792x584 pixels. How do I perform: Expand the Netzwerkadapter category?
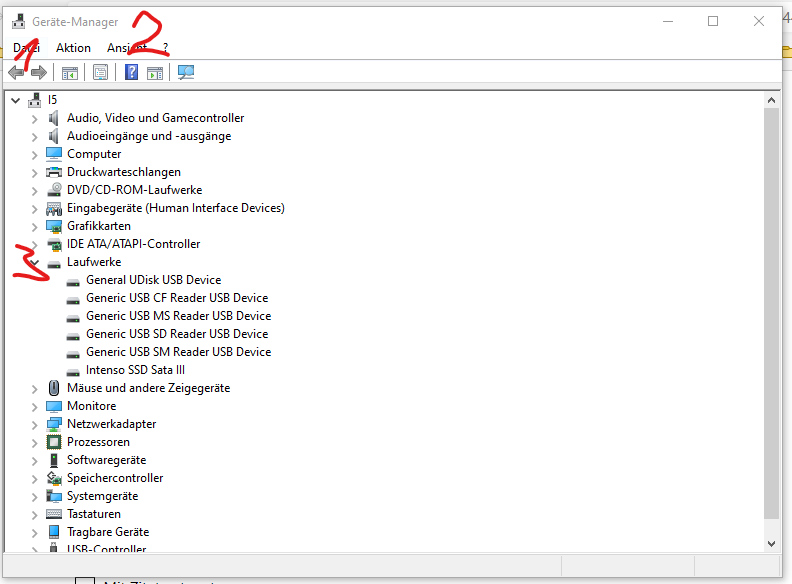(x=34, y=425)
